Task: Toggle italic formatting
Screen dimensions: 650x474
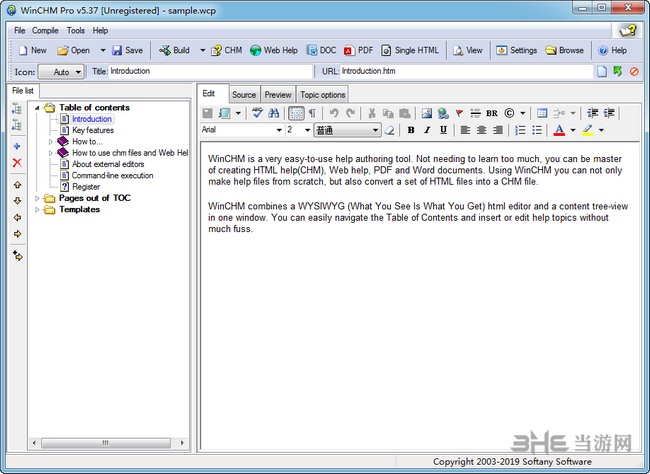Action: (427, 130)
